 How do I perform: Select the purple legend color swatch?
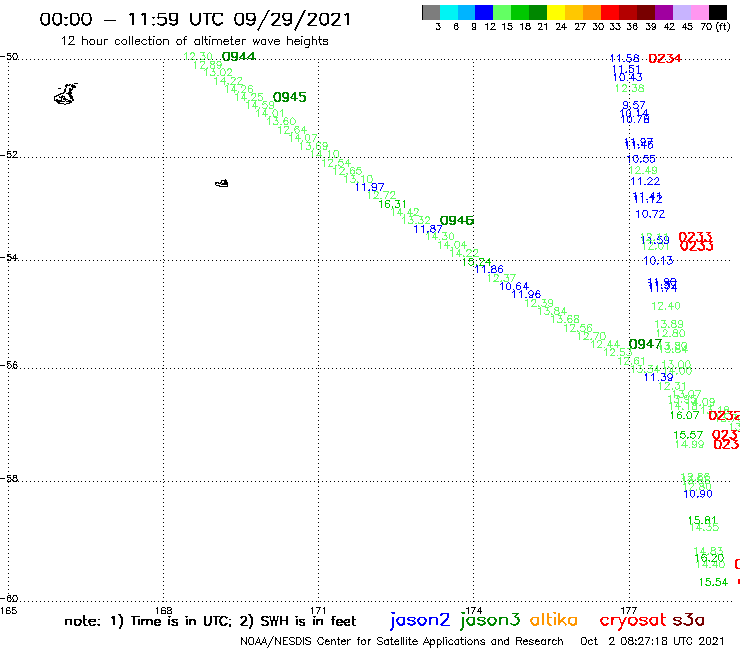coord(664,12)
